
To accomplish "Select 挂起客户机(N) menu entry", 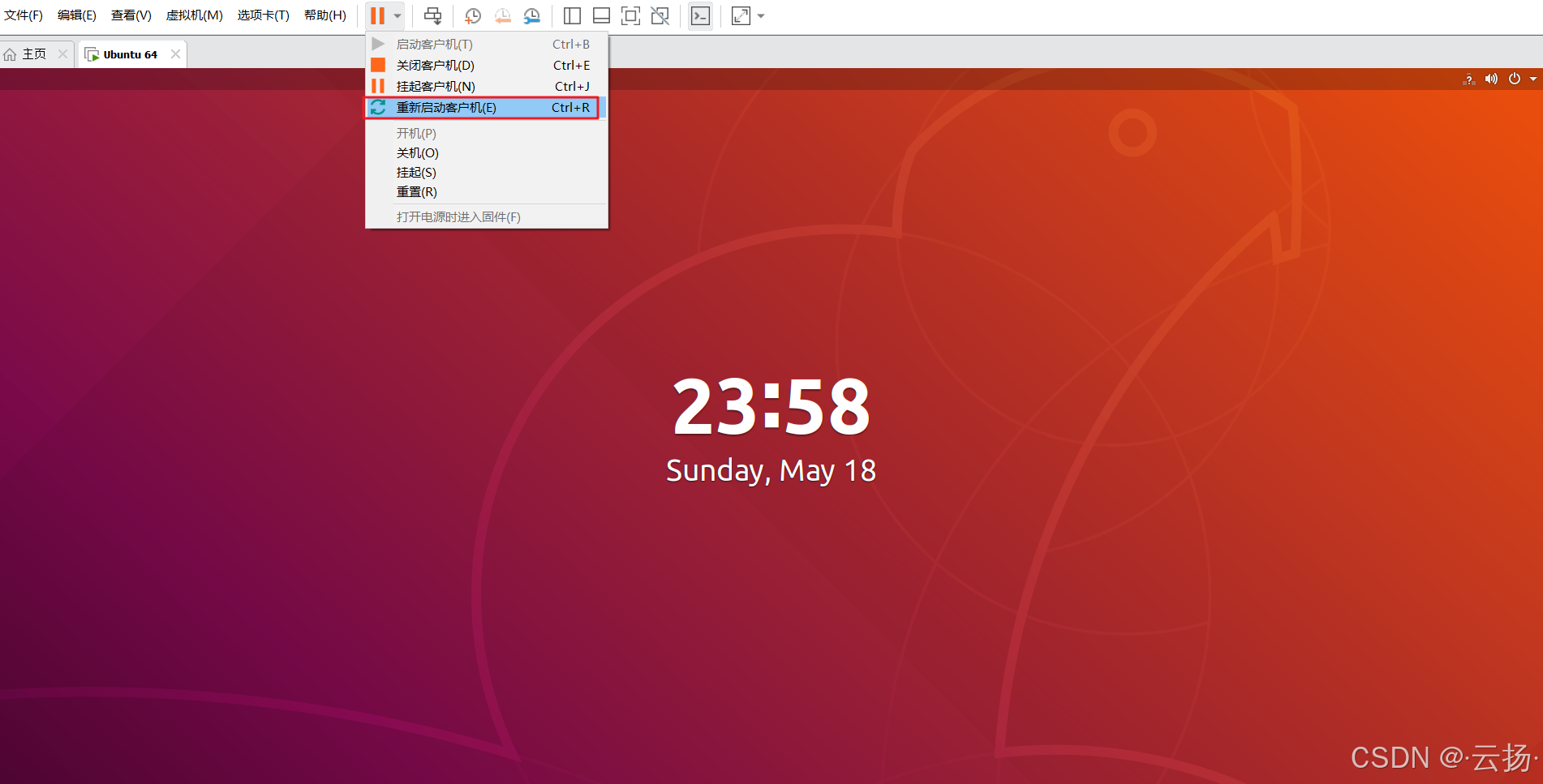I will point(486,86).
